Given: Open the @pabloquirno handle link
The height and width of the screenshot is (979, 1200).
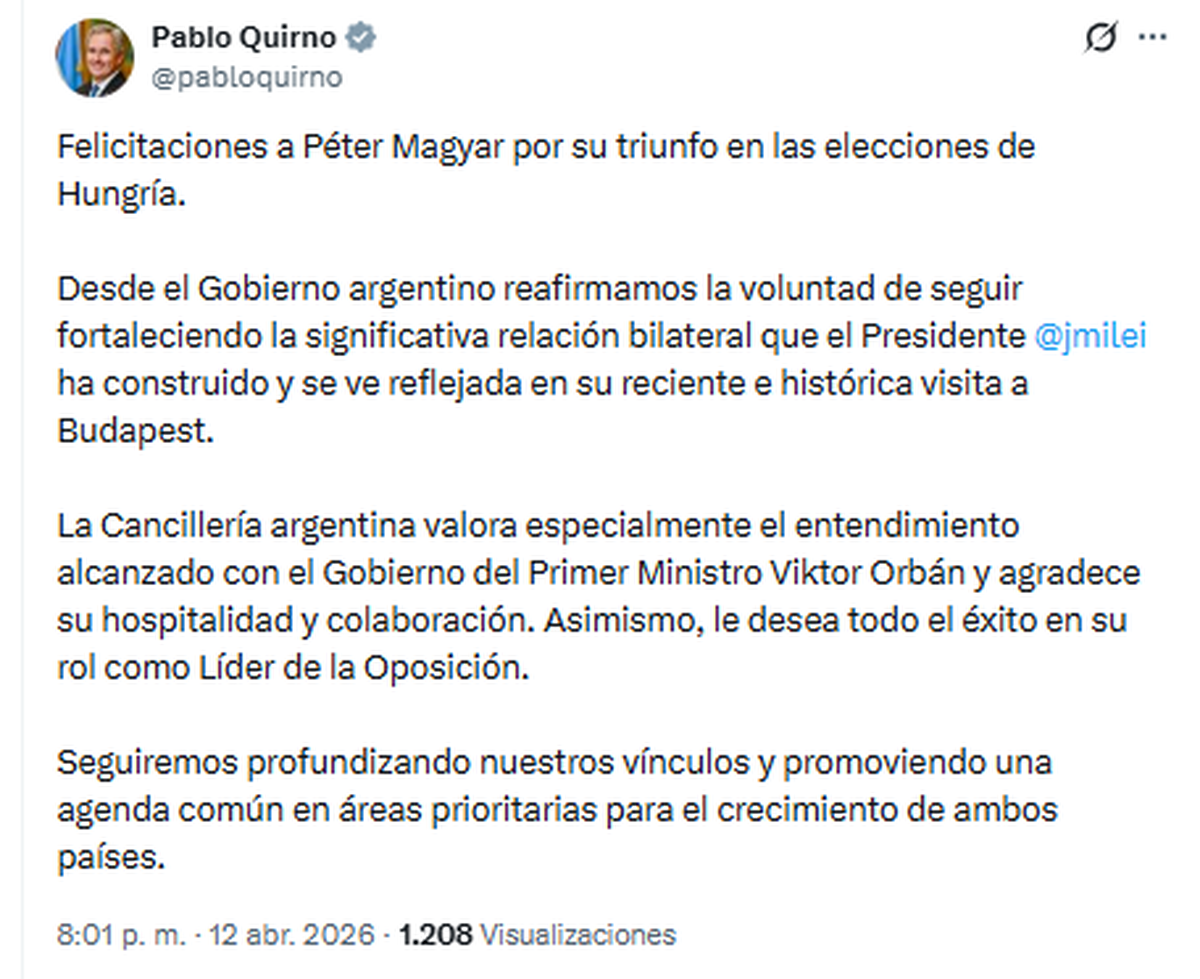Looking at the screenshot, I should pyautogui.click(x=246, y=78).
